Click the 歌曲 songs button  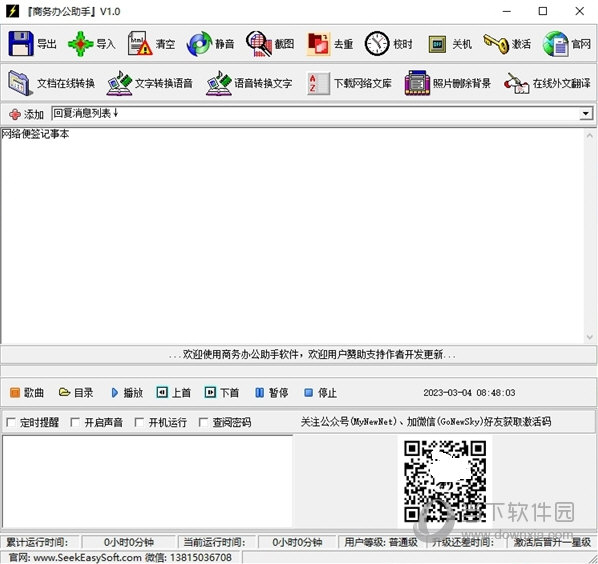pyautogui.click(x=27, y=393)
